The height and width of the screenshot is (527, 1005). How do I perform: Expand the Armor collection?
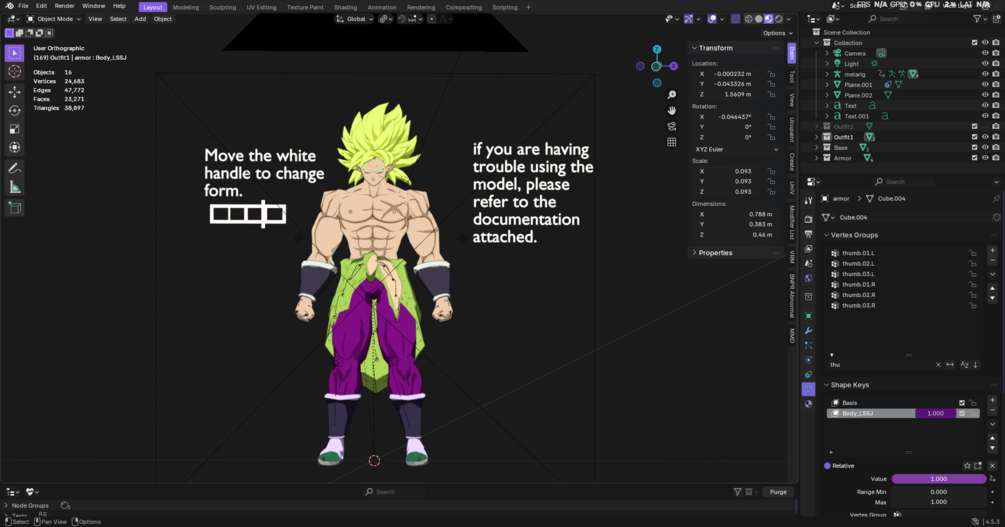click(817, 158)
